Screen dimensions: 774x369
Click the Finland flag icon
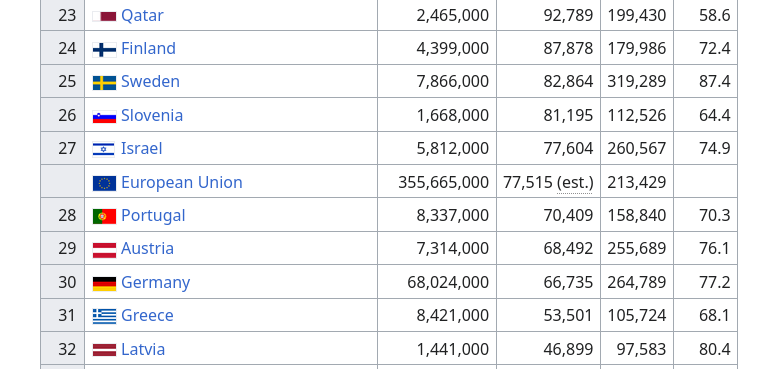tap(104, 50)
